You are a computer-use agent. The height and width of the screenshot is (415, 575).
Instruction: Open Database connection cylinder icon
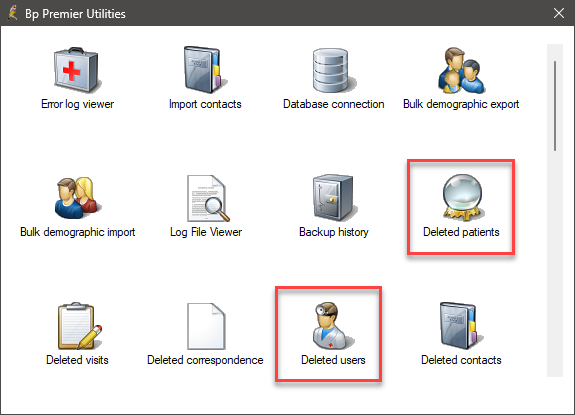coord(333,70)
